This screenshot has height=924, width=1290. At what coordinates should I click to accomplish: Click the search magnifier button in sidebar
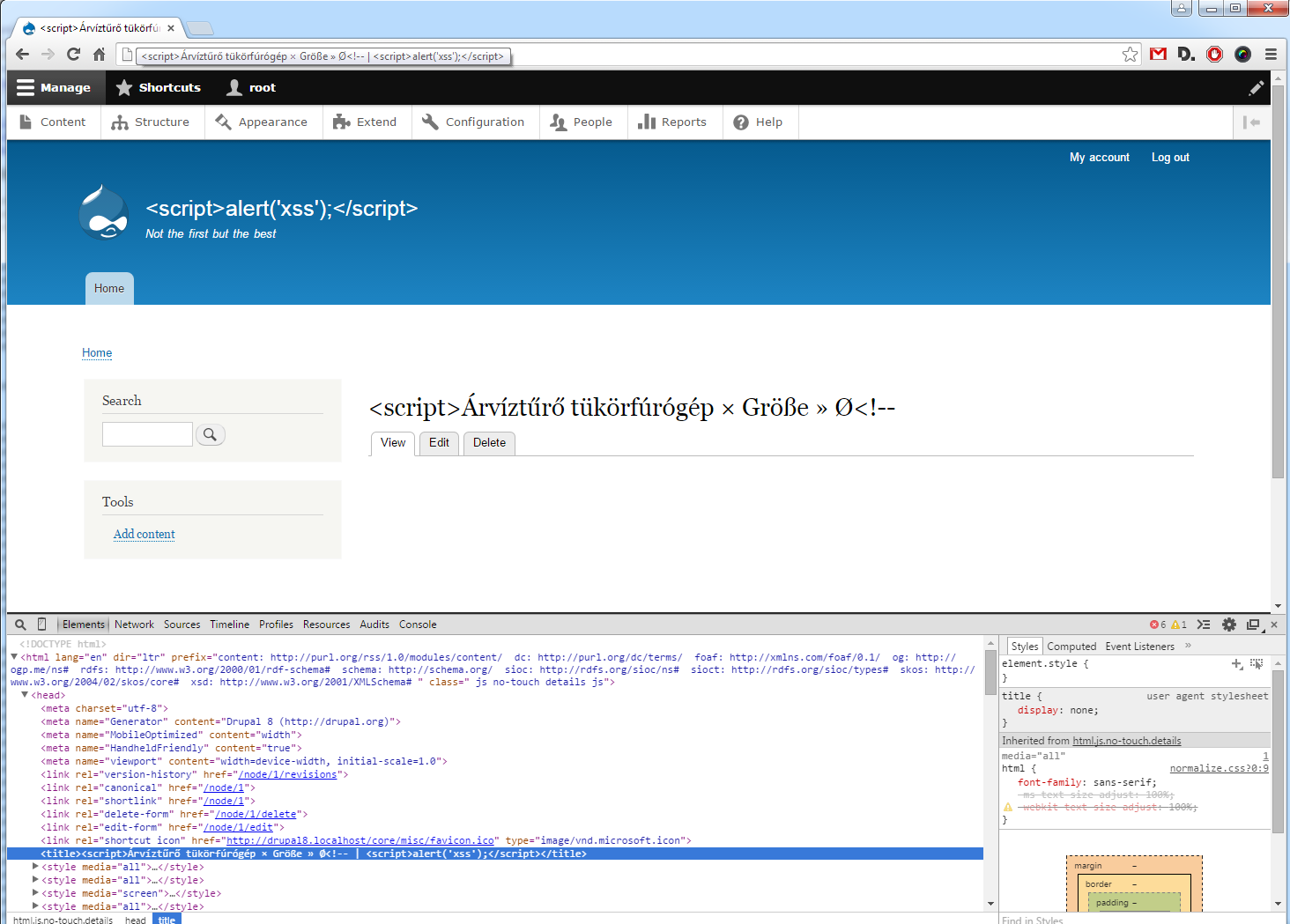[211, 433]
